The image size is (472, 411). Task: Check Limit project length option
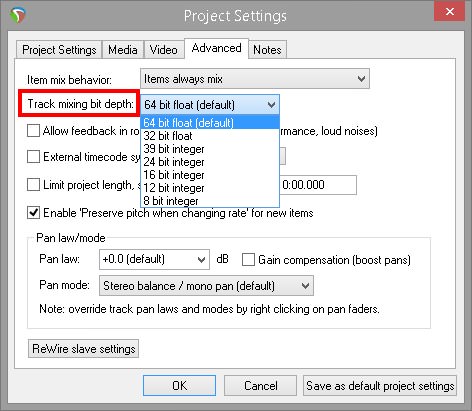point(33,185)
